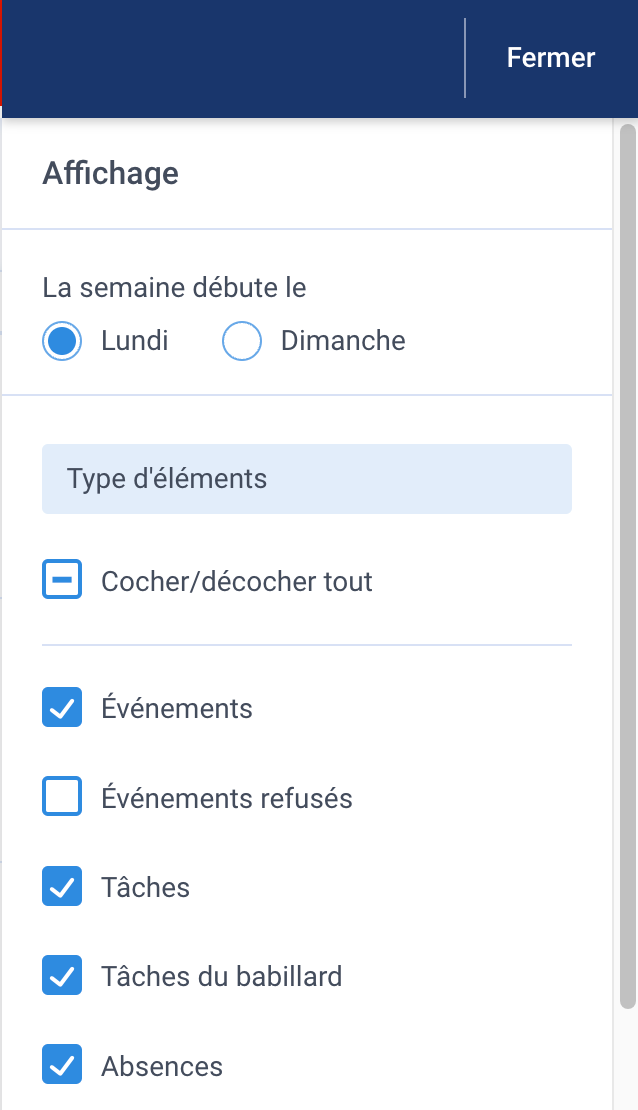Click the 'Dimanche' text label
Viewport: 638px width, 1110px height.
point(343,341)
